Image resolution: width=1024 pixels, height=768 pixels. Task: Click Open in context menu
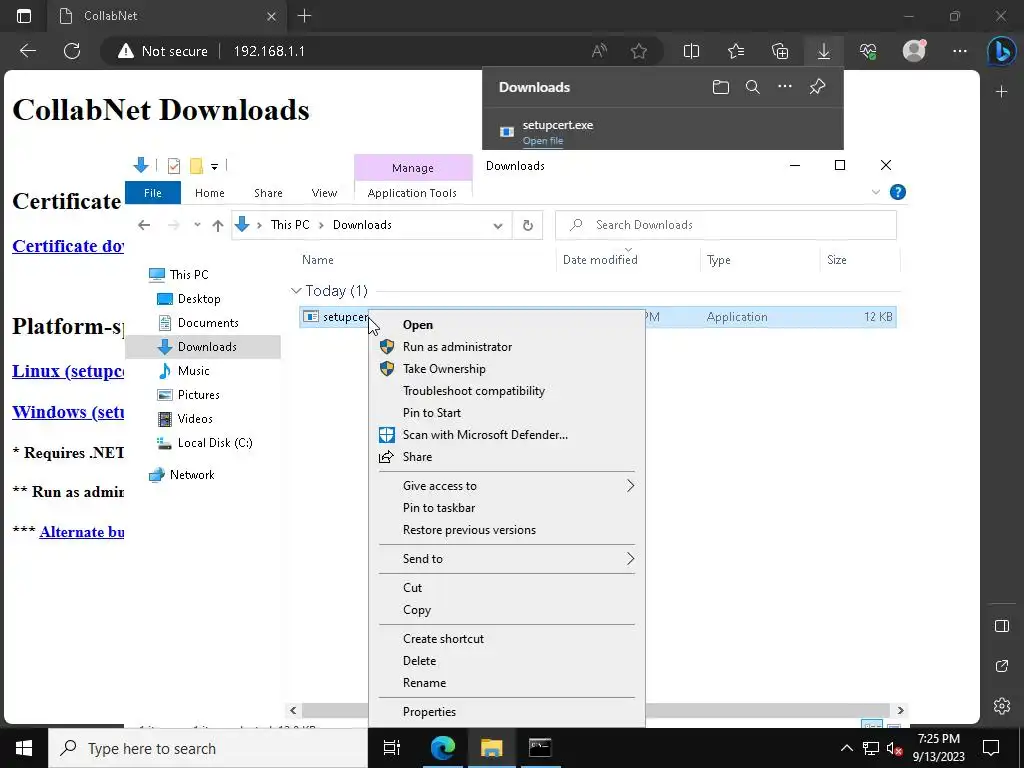(507, 325)
